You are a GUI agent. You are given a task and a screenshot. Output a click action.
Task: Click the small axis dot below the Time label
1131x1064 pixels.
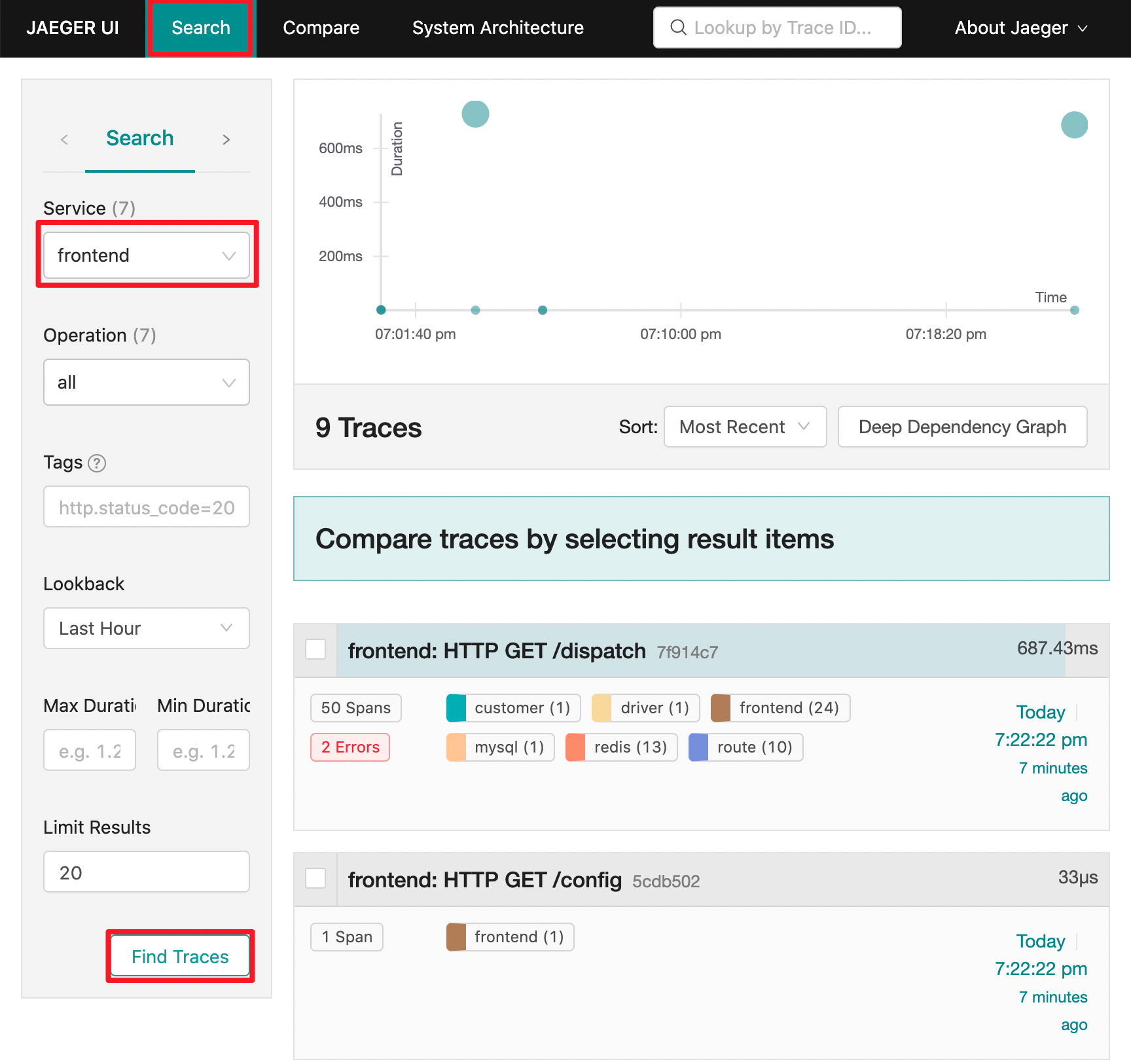tap(1075, 310)
